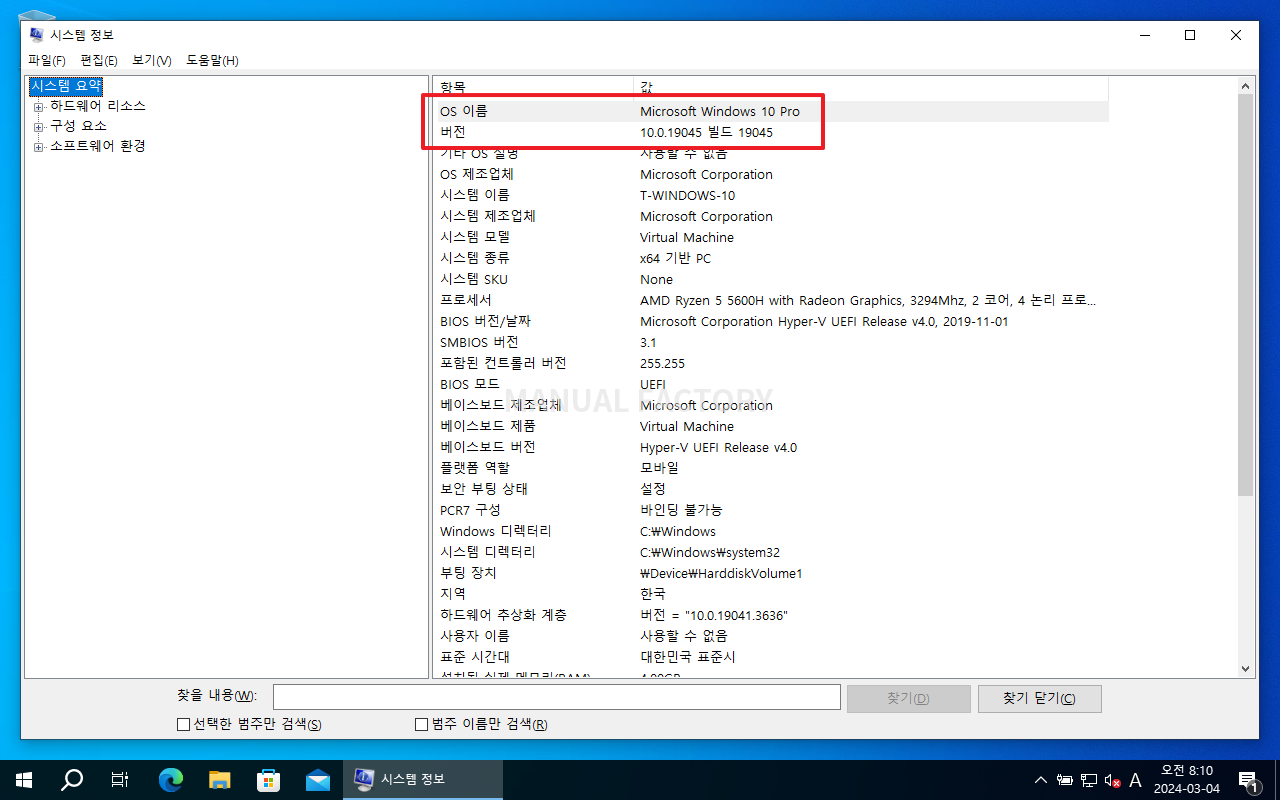Select the OS 제조업체 row

[x=771, y=174]
